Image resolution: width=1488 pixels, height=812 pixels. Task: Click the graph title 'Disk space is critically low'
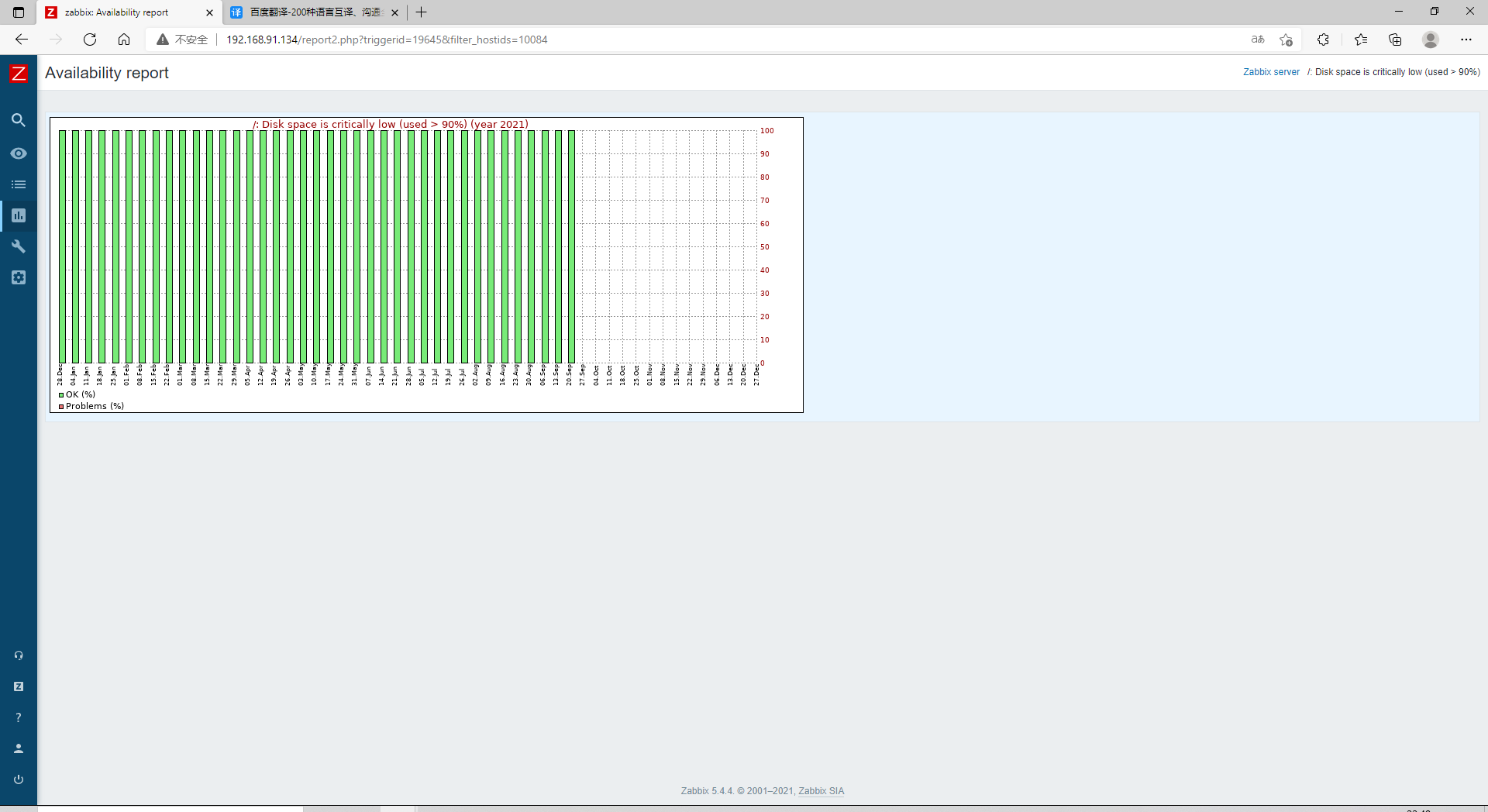point(390,124)
